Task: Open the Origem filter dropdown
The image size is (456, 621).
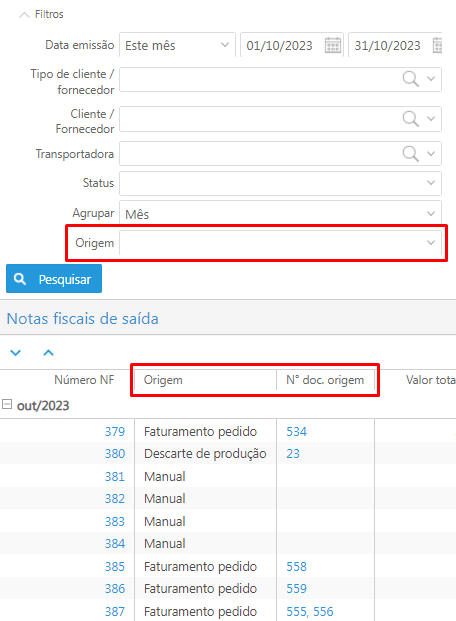Action: click(280, 242)
